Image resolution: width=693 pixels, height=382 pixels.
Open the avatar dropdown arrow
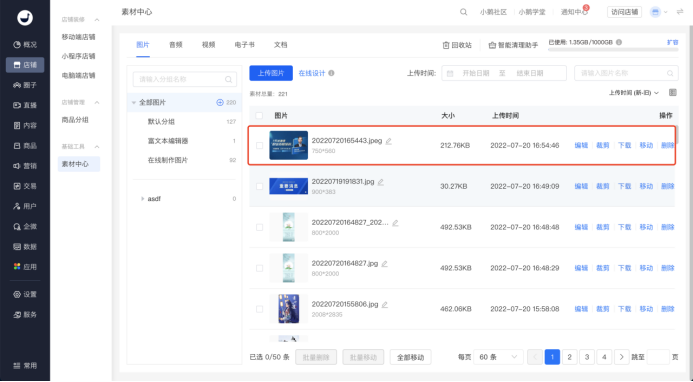(x=666, y=12)
